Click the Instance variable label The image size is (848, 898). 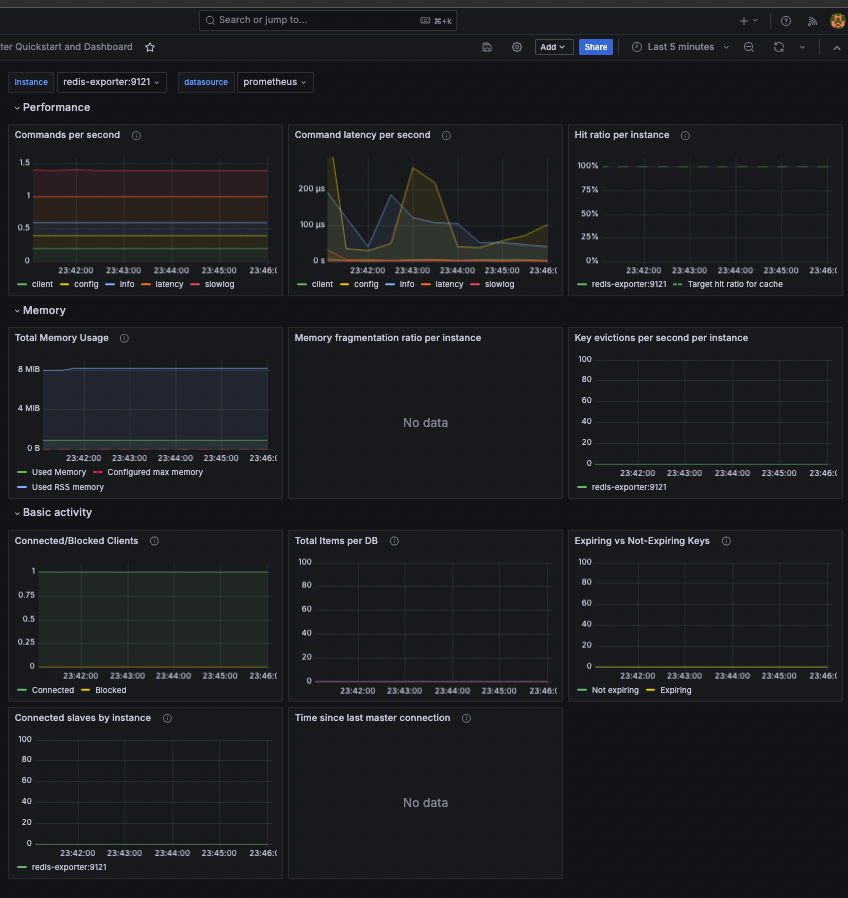coord(31,82)
